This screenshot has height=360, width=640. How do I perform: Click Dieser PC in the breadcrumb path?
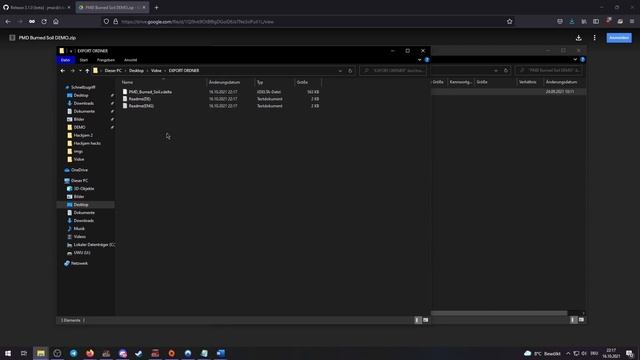point(113,71)
